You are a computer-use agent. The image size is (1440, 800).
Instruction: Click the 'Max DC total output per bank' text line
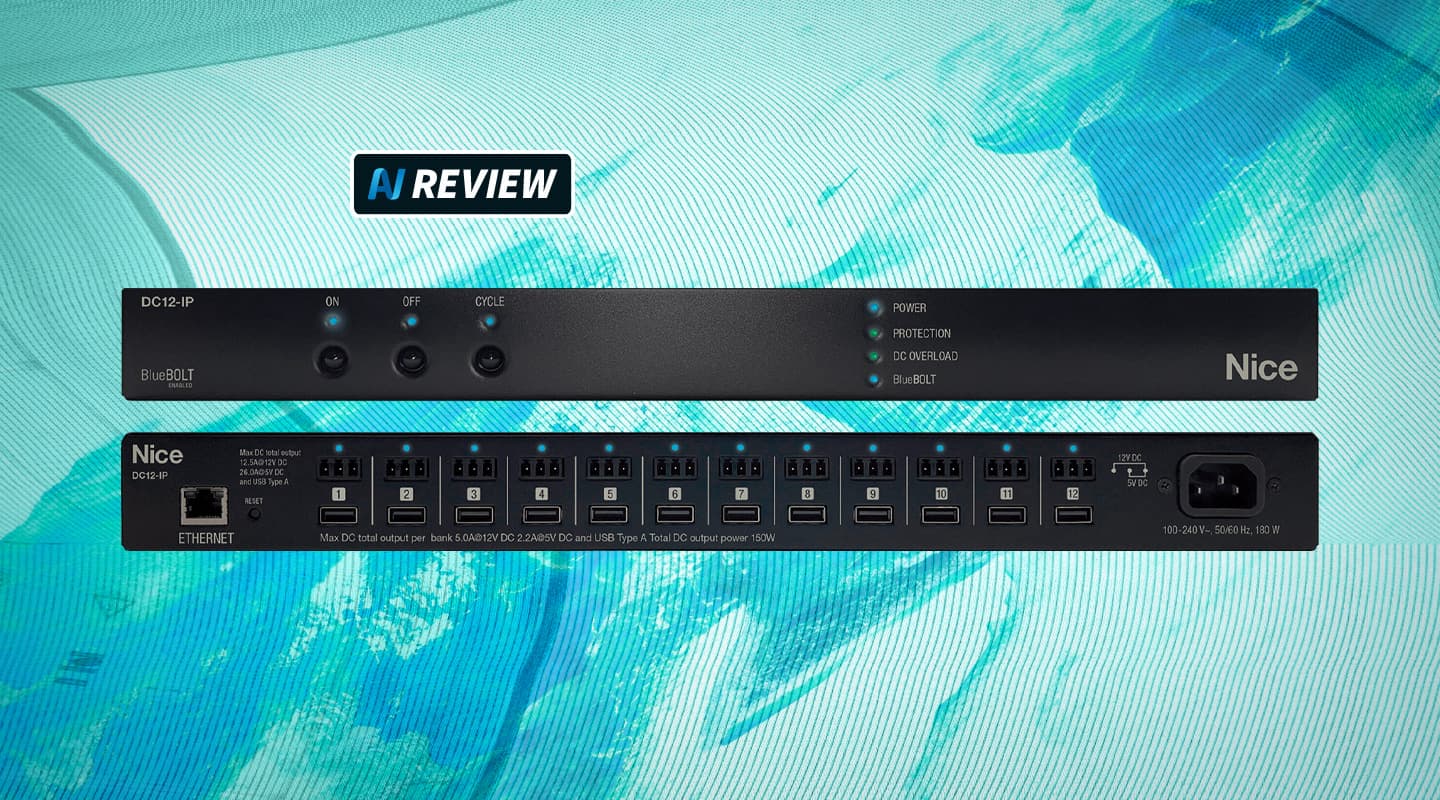pyautogui.click(x=546, y=538)
